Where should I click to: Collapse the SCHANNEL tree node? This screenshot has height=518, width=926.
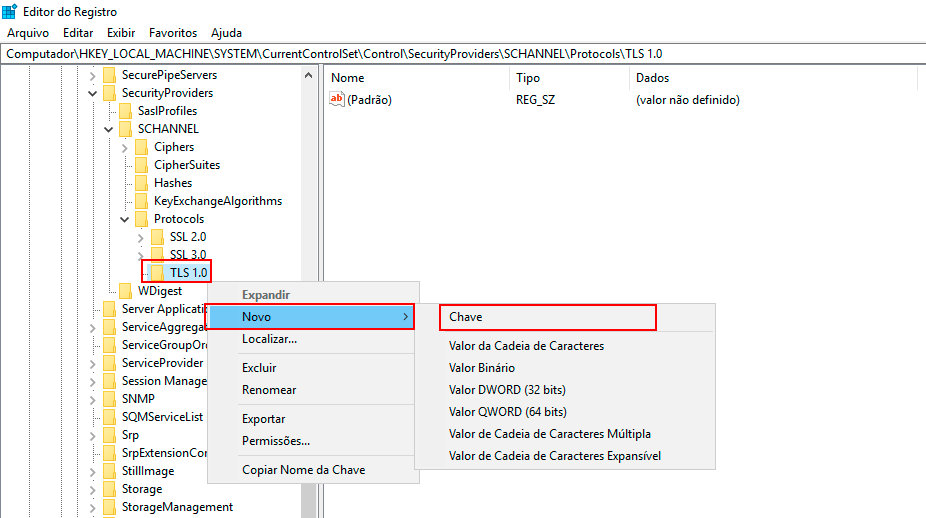point(108,129)
